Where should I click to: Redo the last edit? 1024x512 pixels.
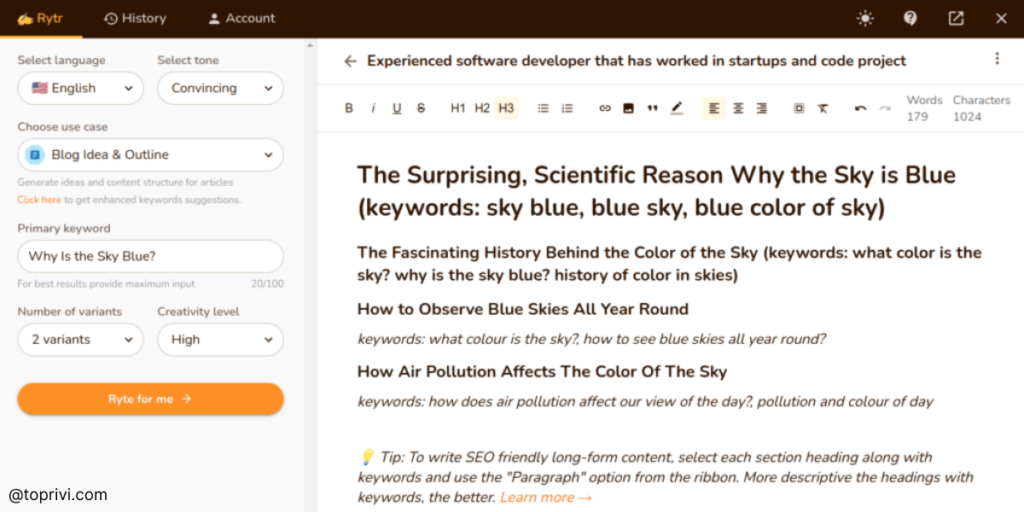pos(884,108)
